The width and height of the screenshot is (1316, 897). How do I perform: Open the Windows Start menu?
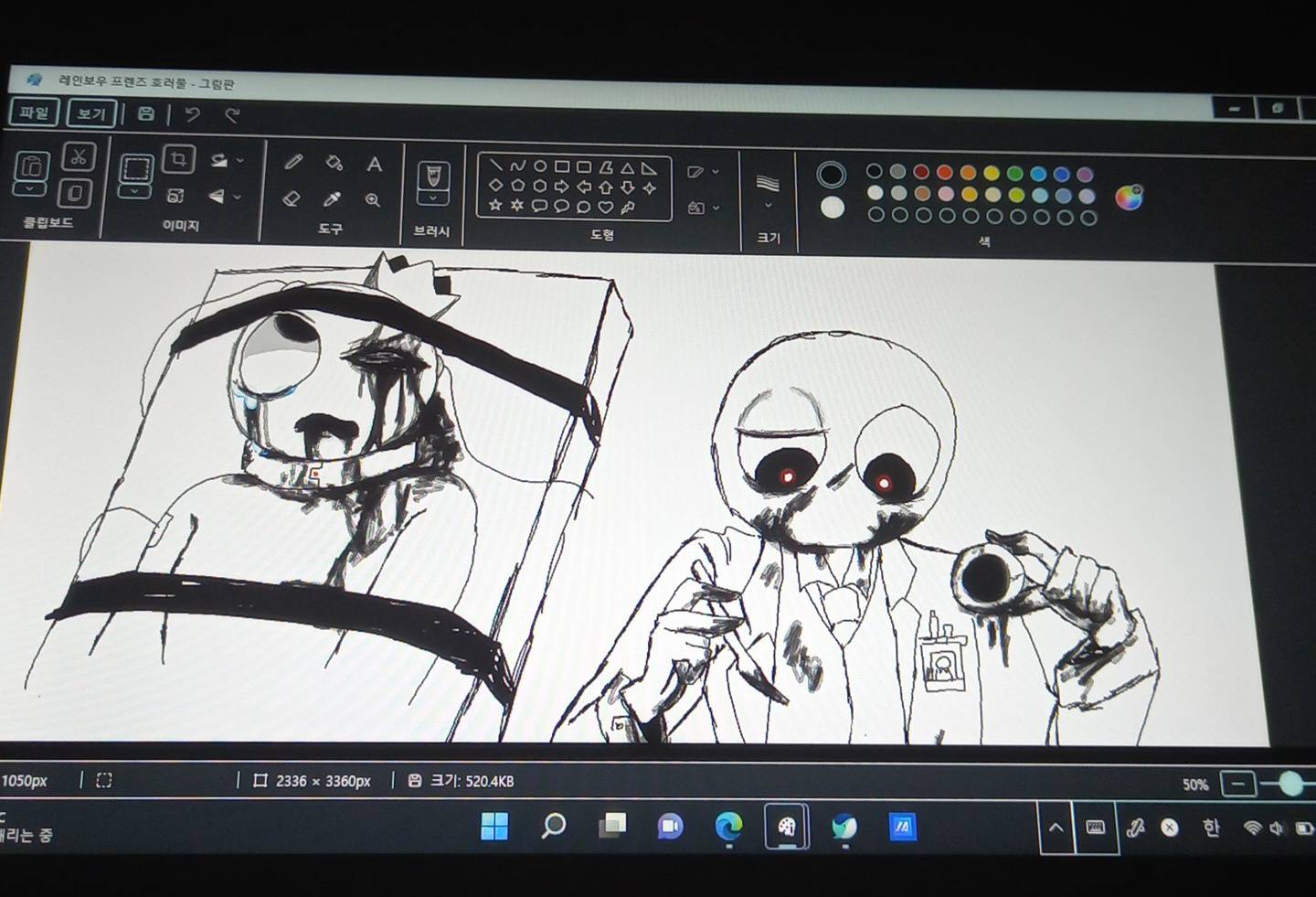coord(494,827)
